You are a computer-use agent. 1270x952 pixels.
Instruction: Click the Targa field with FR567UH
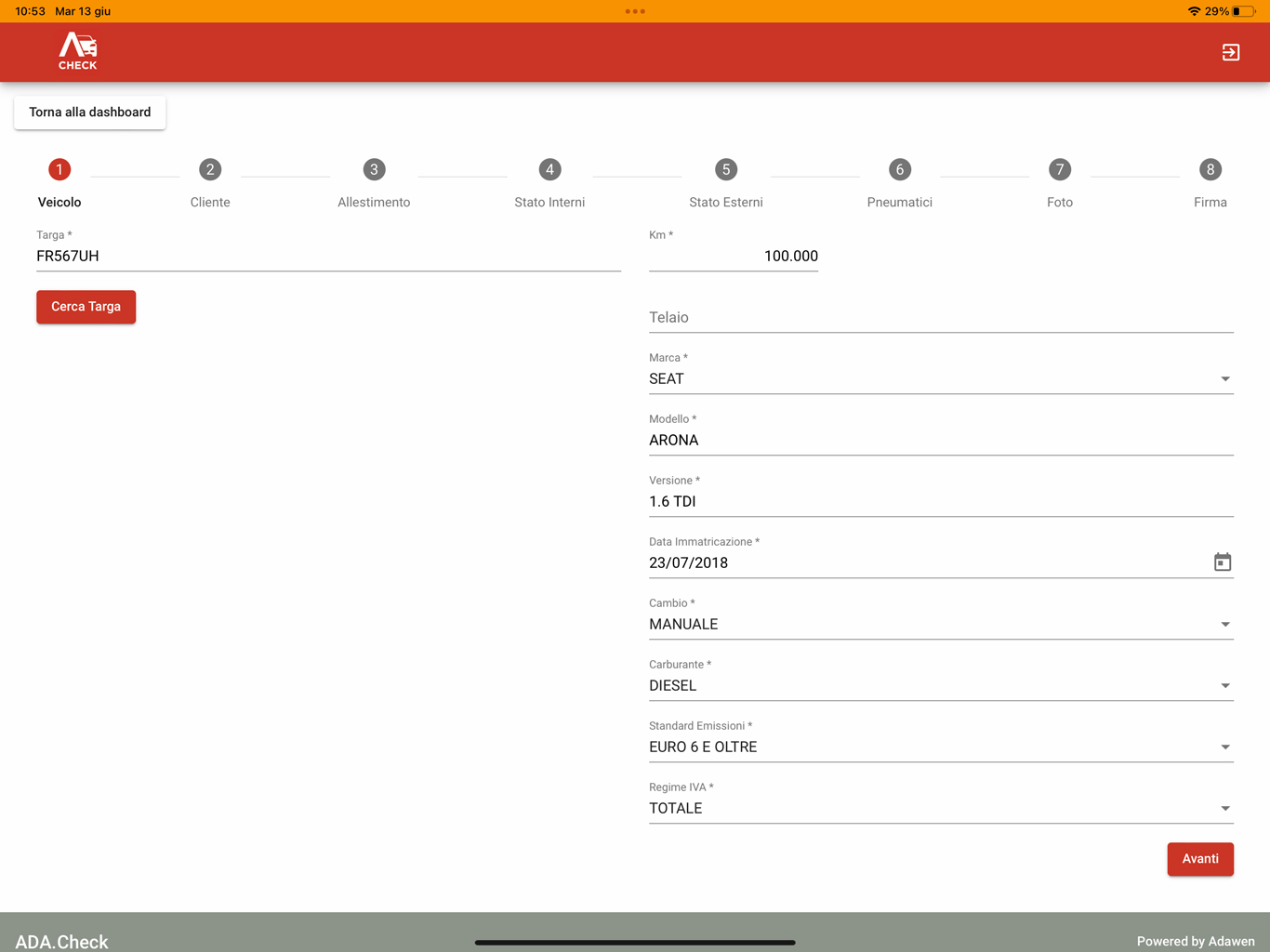pos(327,257)
